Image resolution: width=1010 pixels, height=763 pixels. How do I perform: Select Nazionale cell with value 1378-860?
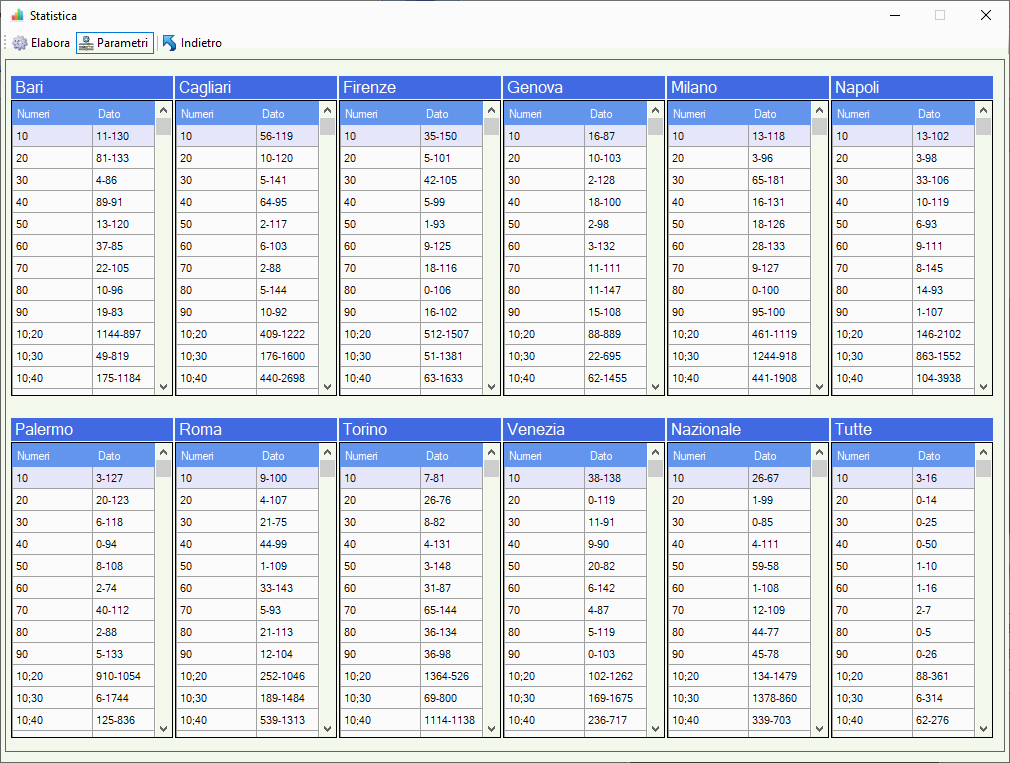tap(779, 698)
